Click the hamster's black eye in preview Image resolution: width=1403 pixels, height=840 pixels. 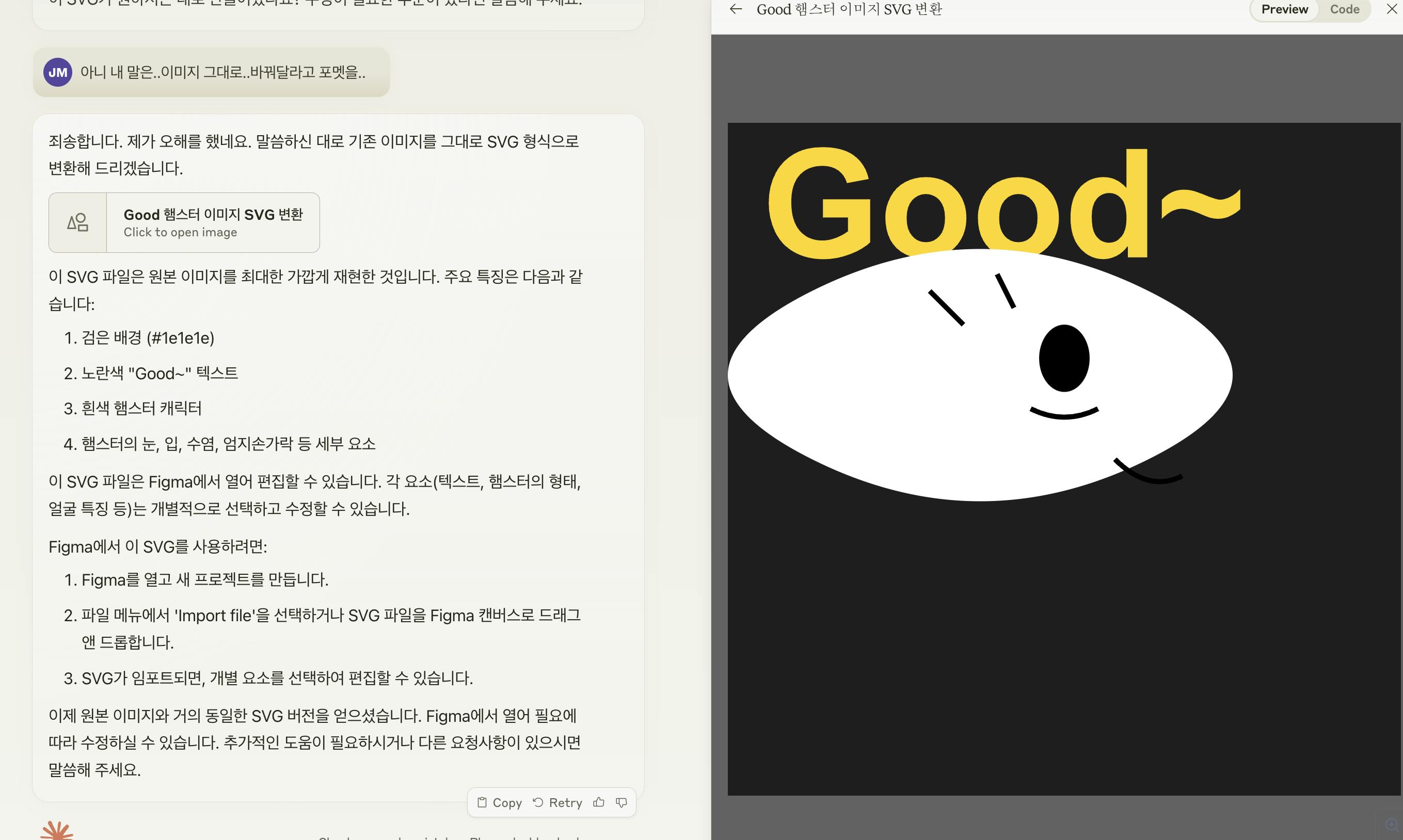(1064, 358)
